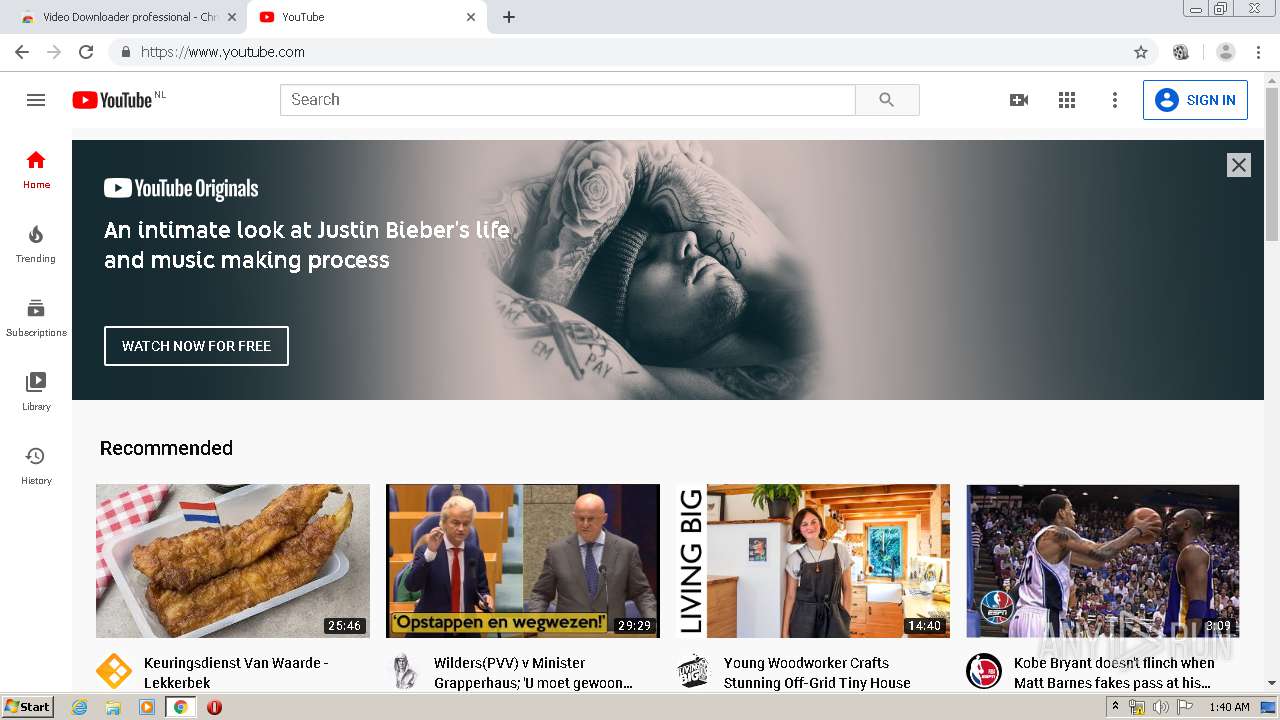
Task: Go to Home in the sidebar
Action: click(36, 169)
